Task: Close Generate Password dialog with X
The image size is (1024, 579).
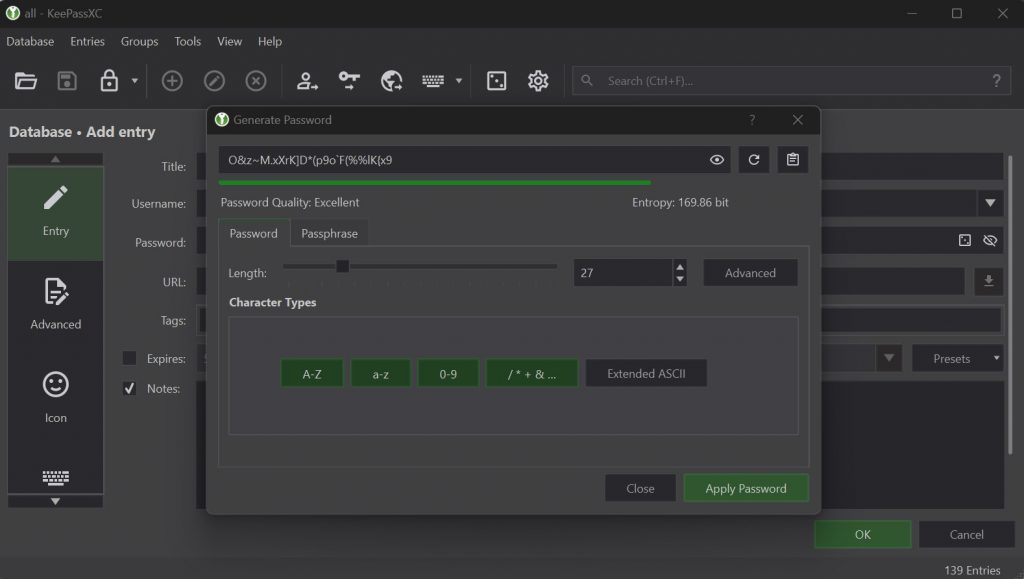Action: click(x=797, y=120)
